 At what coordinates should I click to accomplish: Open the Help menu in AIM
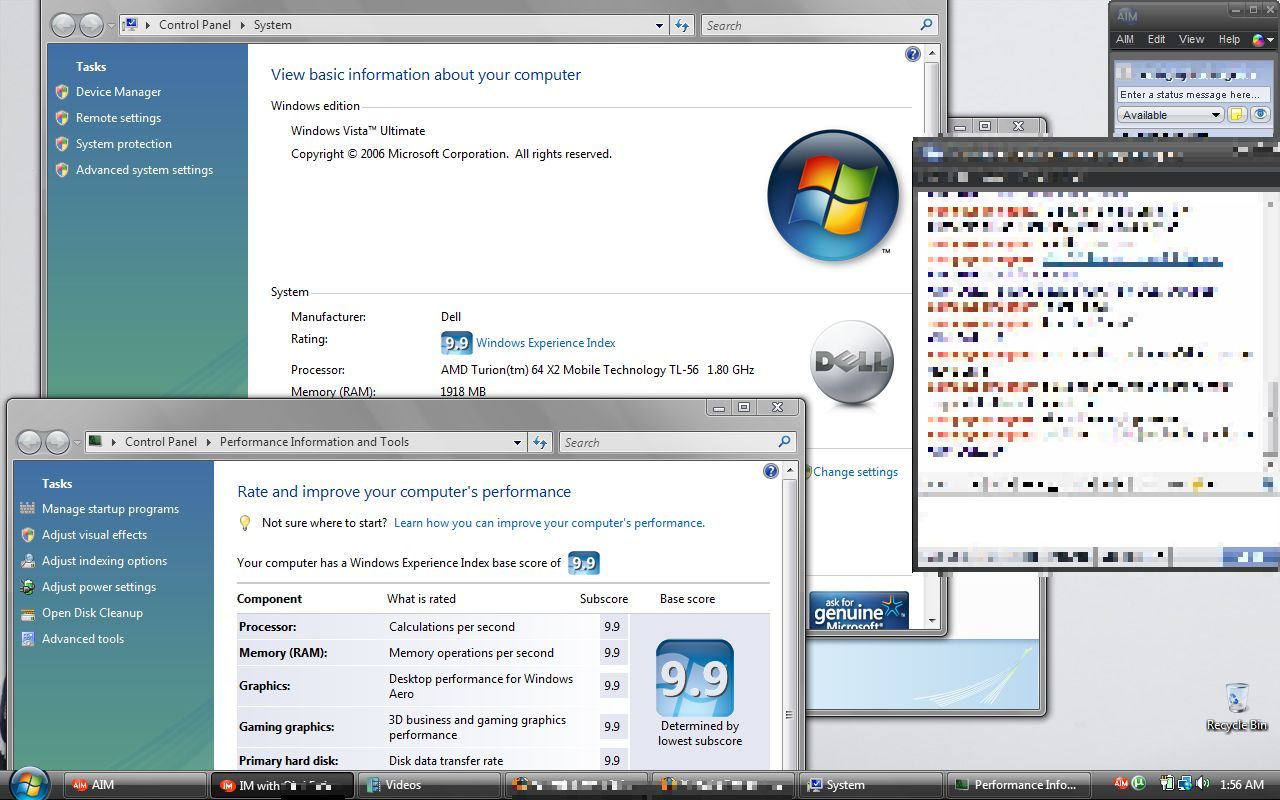pos(1229,40)
